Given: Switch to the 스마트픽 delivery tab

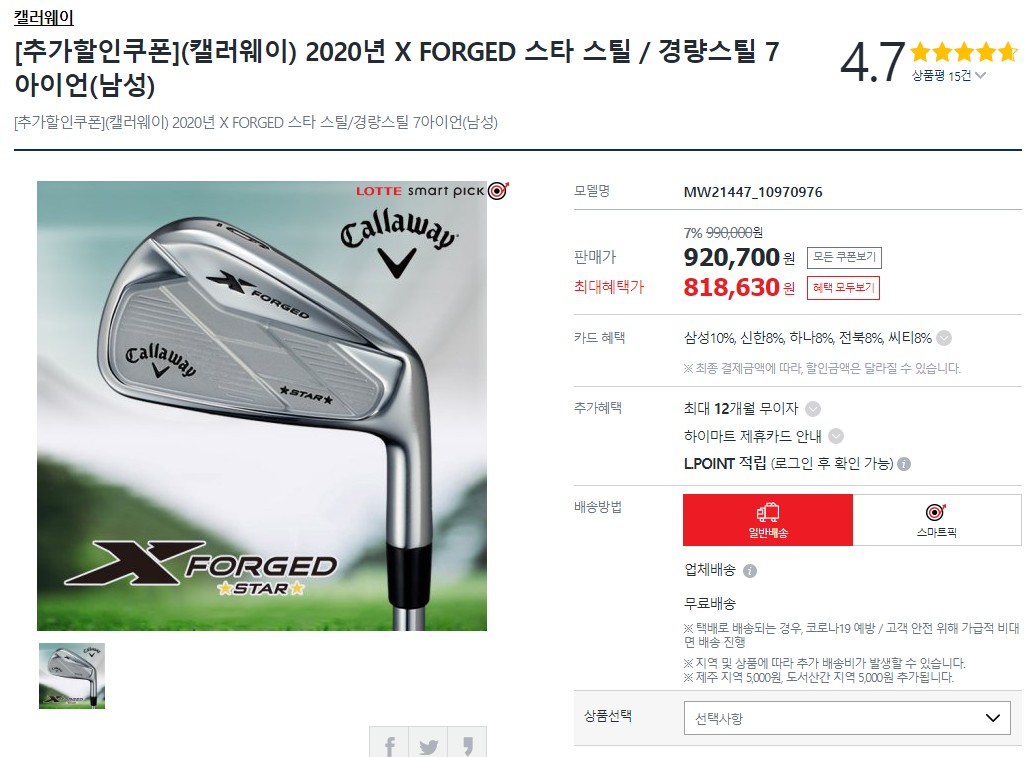Looking at the screenshot, I should (x=937, y=520).
